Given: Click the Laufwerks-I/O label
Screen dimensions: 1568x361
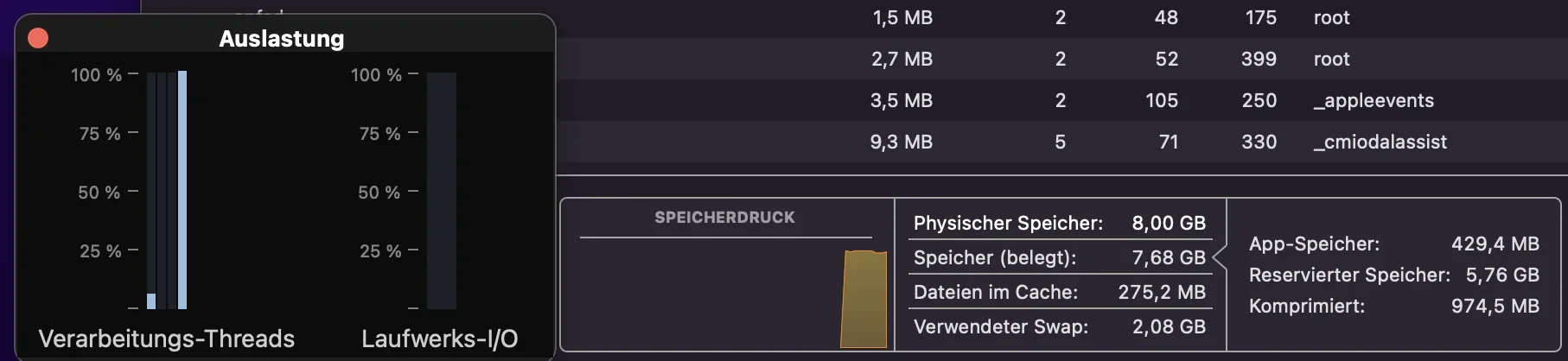Looking at the screenshot, I should tap(439, 339).
